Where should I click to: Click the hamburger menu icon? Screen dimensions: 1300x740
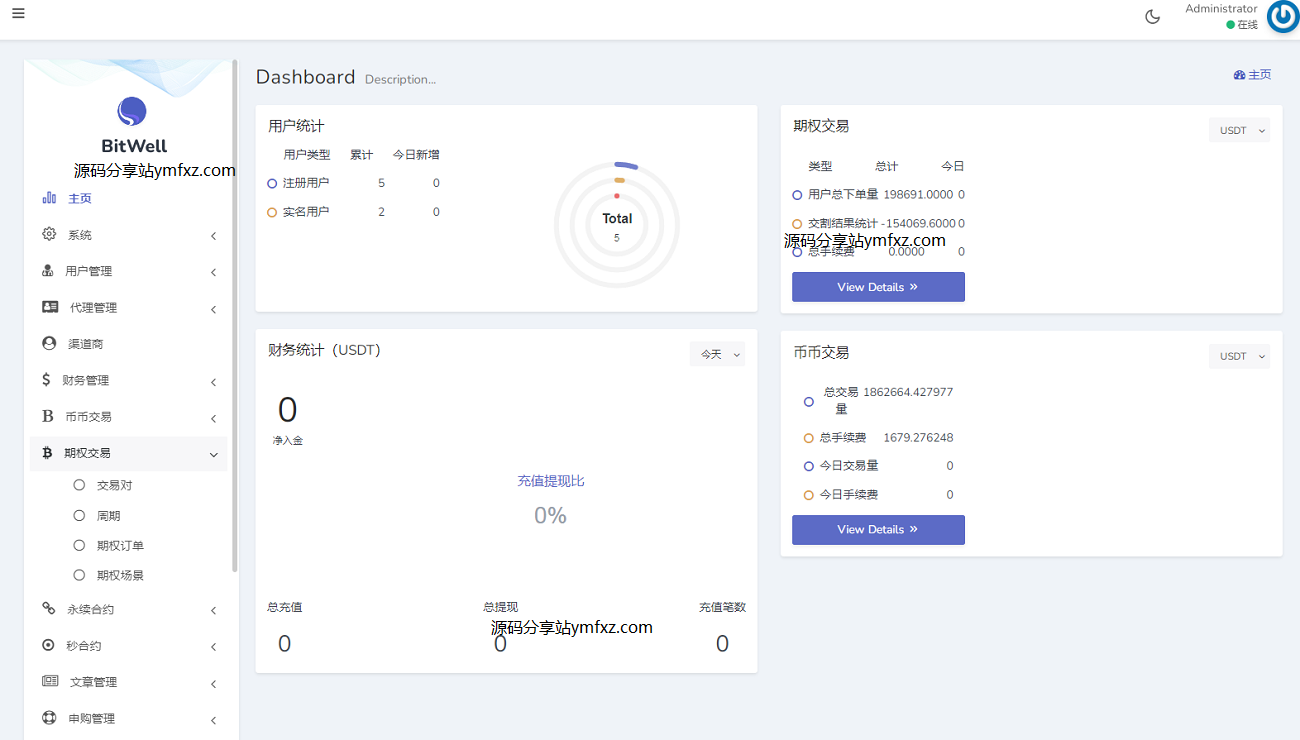tap(18, 14)
